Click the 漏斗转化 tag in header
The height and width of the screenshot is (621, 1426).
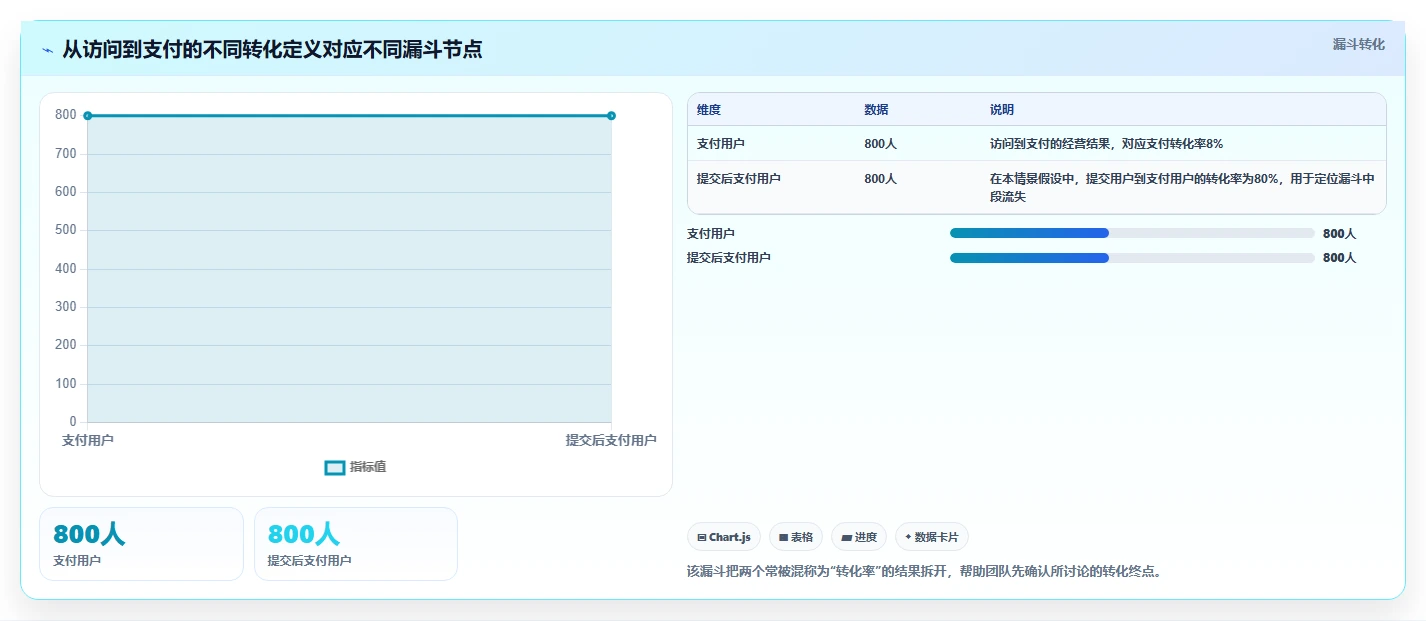point(1358,44)
